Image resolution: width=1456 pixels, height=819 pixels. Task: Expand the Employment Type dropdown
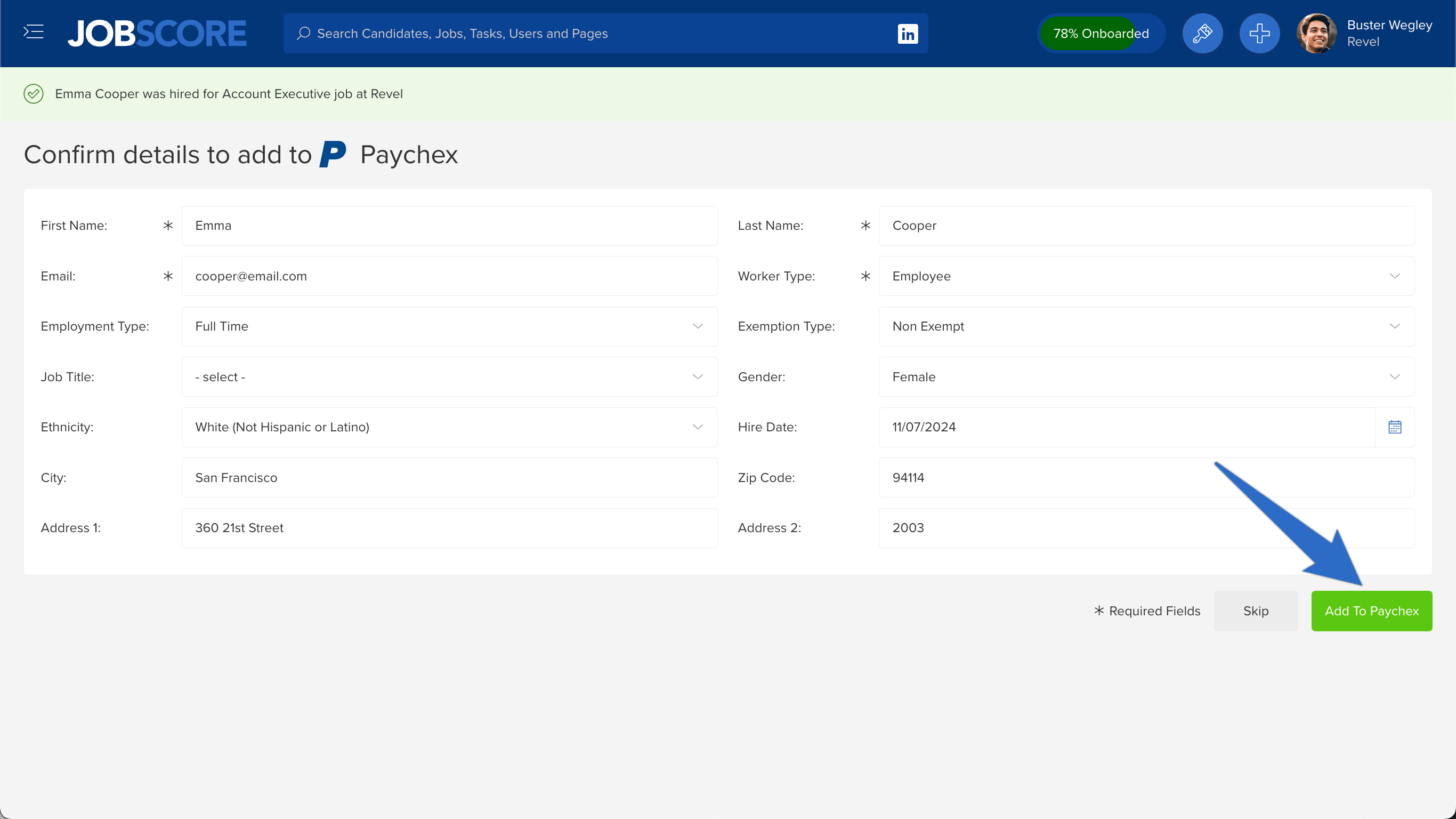click(x=699, y=326)
